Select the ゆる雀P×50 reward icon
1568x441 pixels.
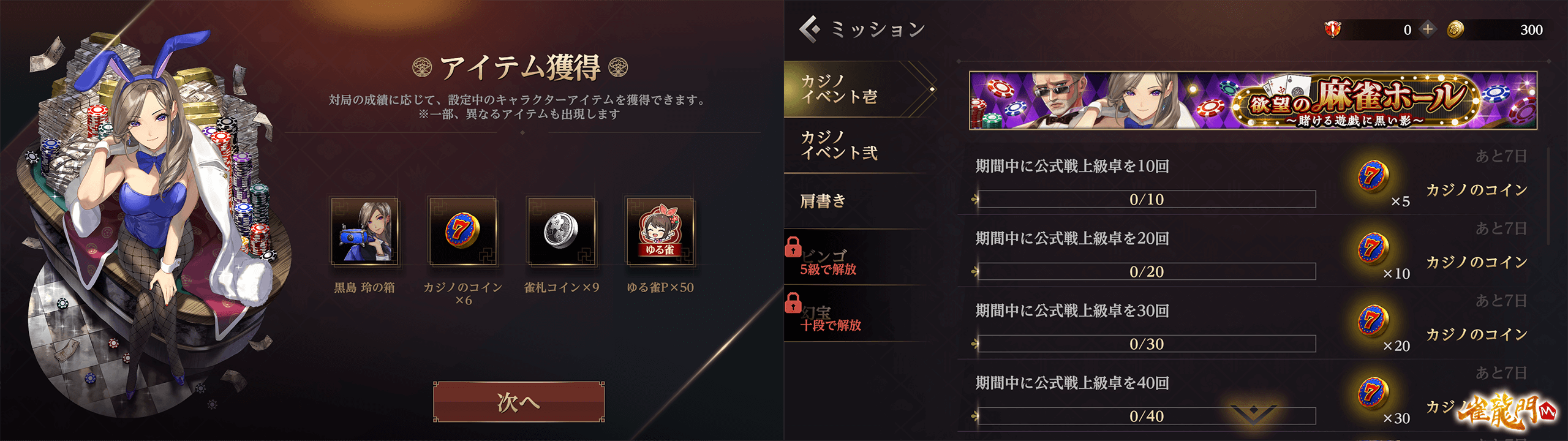coord(660,231)
